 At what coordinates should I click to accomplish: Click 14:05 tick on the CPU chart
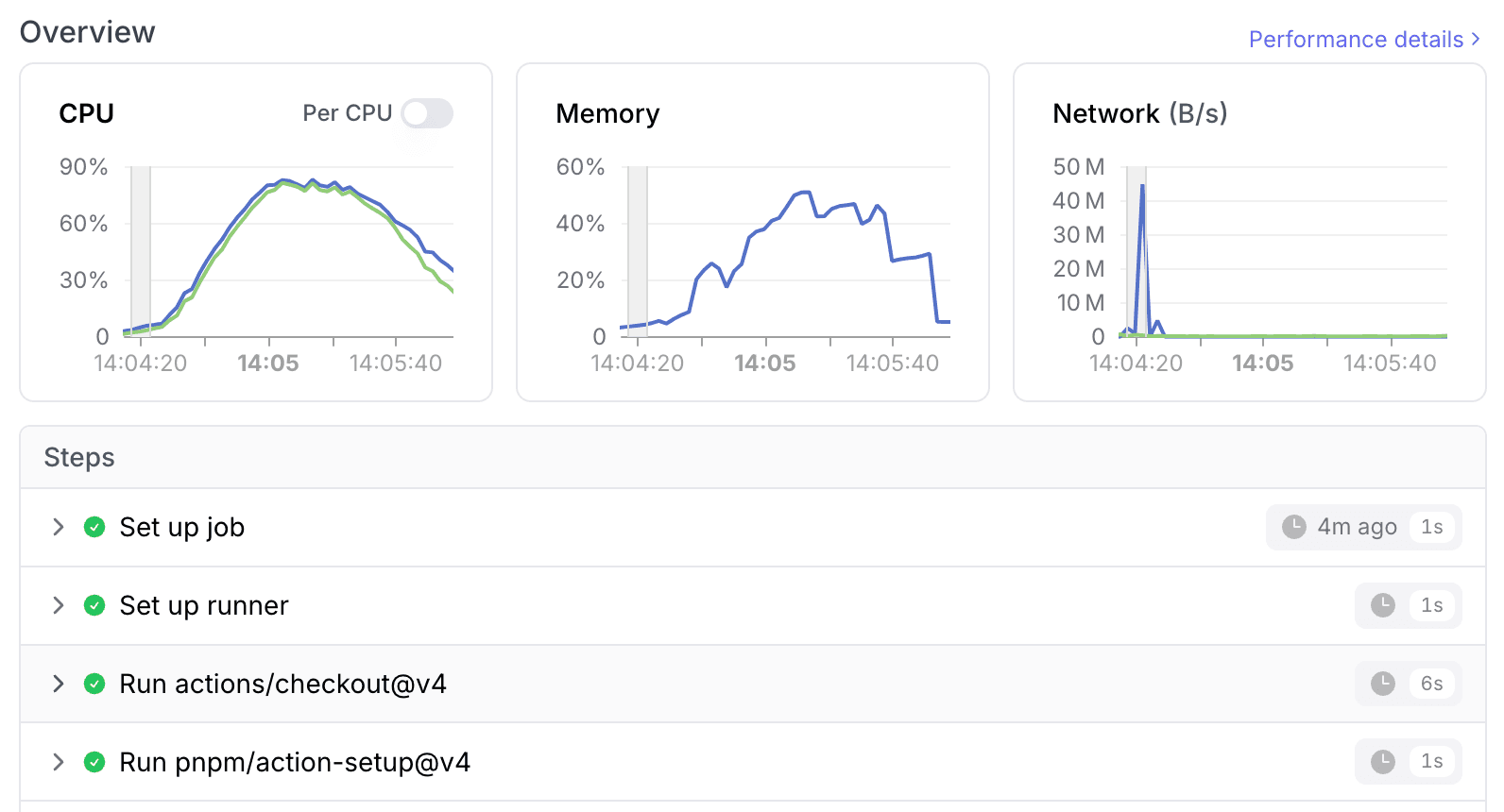click(268, 364)
